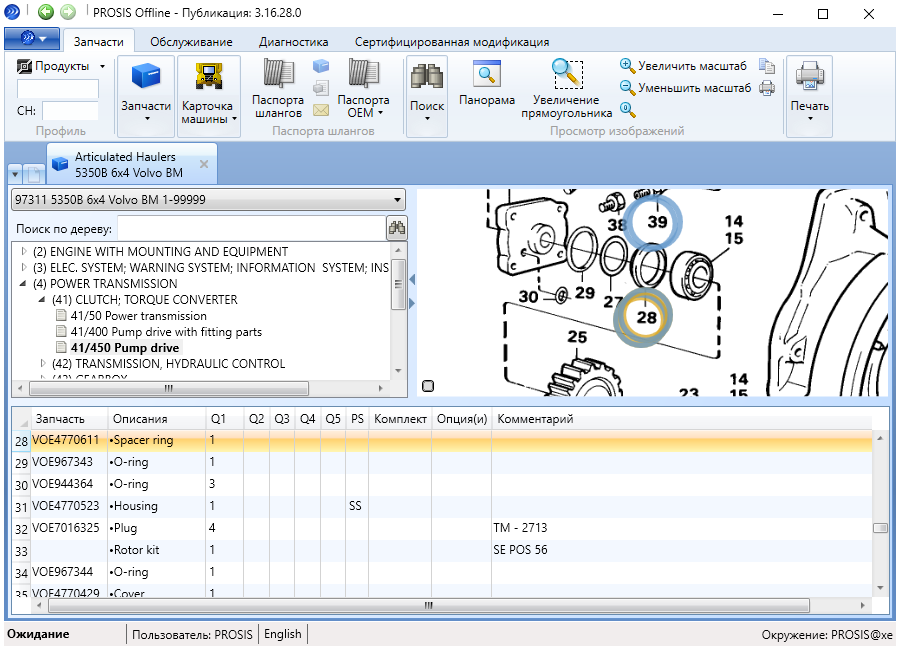Click Увеличить масштаб zoom in
900x647 pixels.
point(683,66)
